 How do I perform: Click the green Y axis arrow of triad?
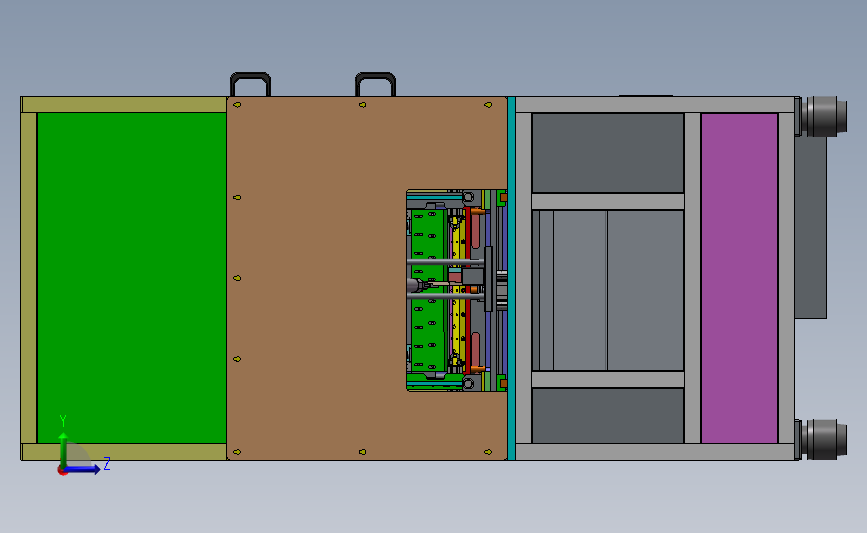click(64, 449)
